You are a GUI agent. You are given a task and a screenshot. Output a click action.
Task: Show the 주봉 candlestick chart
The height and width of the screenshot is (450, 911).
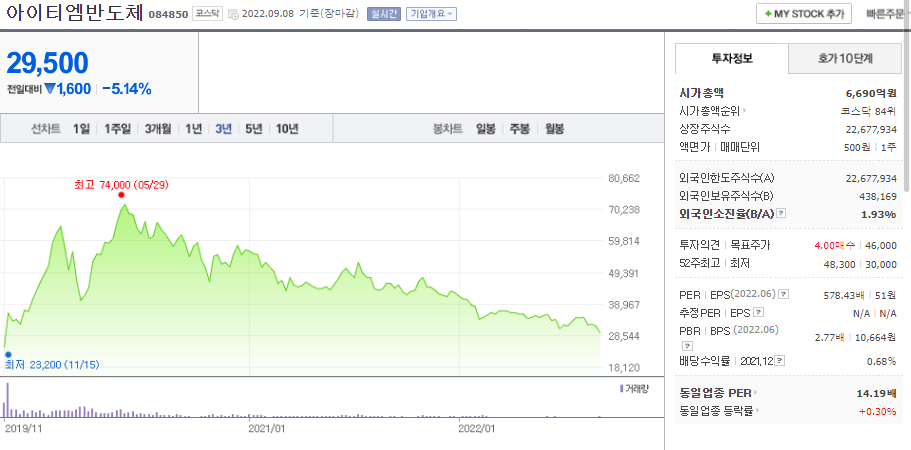[x=519, y=129]
